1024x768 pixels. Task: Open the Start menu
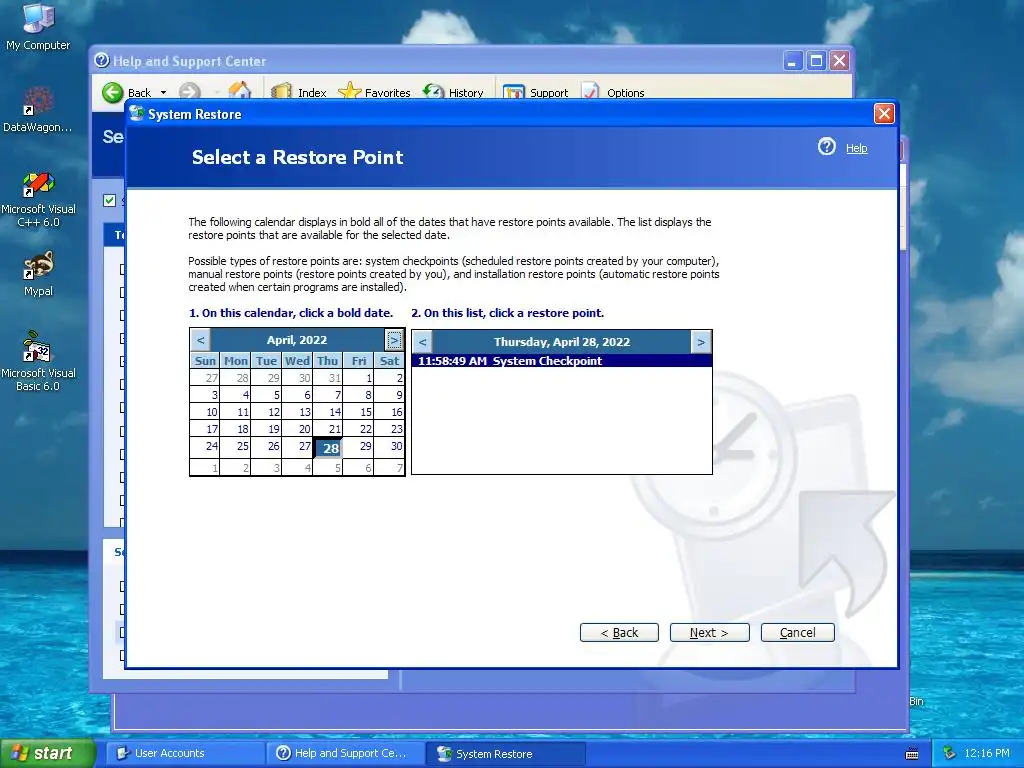tap(47, 753)
